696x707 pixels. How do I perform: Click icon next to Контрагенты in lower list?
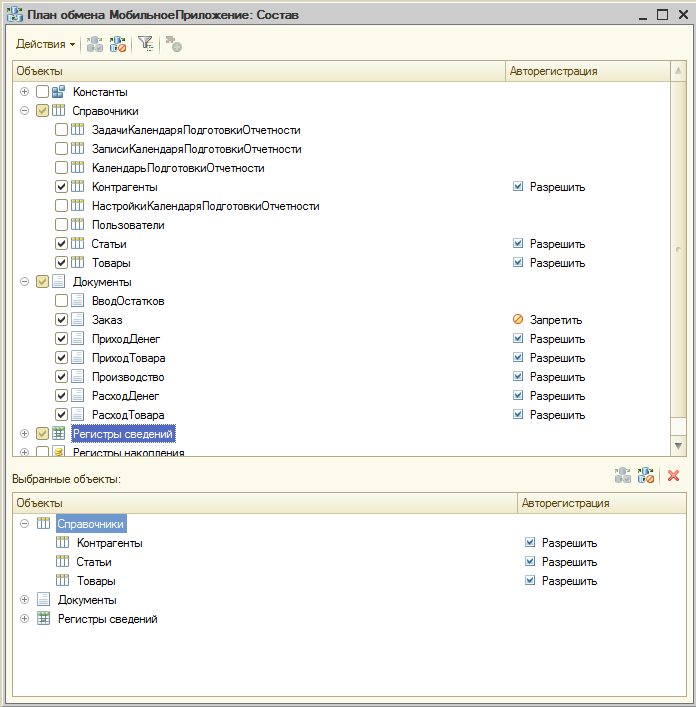[62, 542]
